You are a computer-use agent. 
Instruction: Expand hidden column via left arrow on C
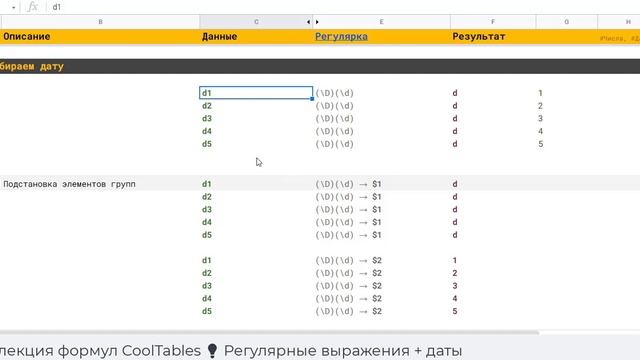click(308, 22)
